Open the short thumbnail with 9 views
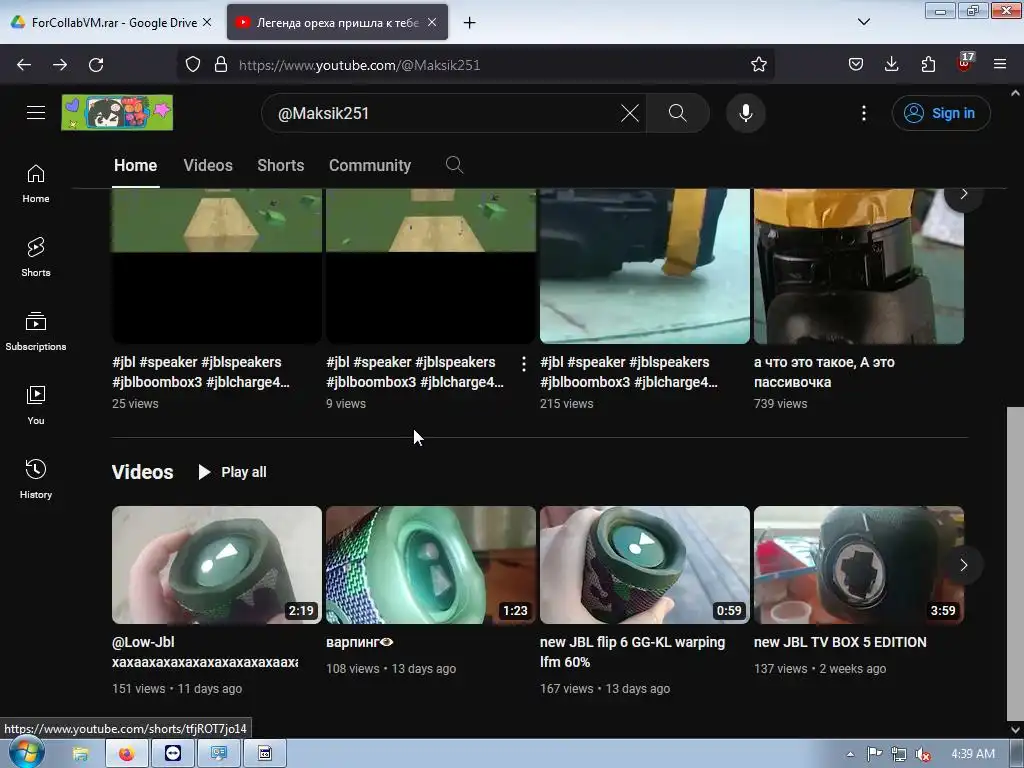This screenshot has width=1024, height=768. point(431,266)
